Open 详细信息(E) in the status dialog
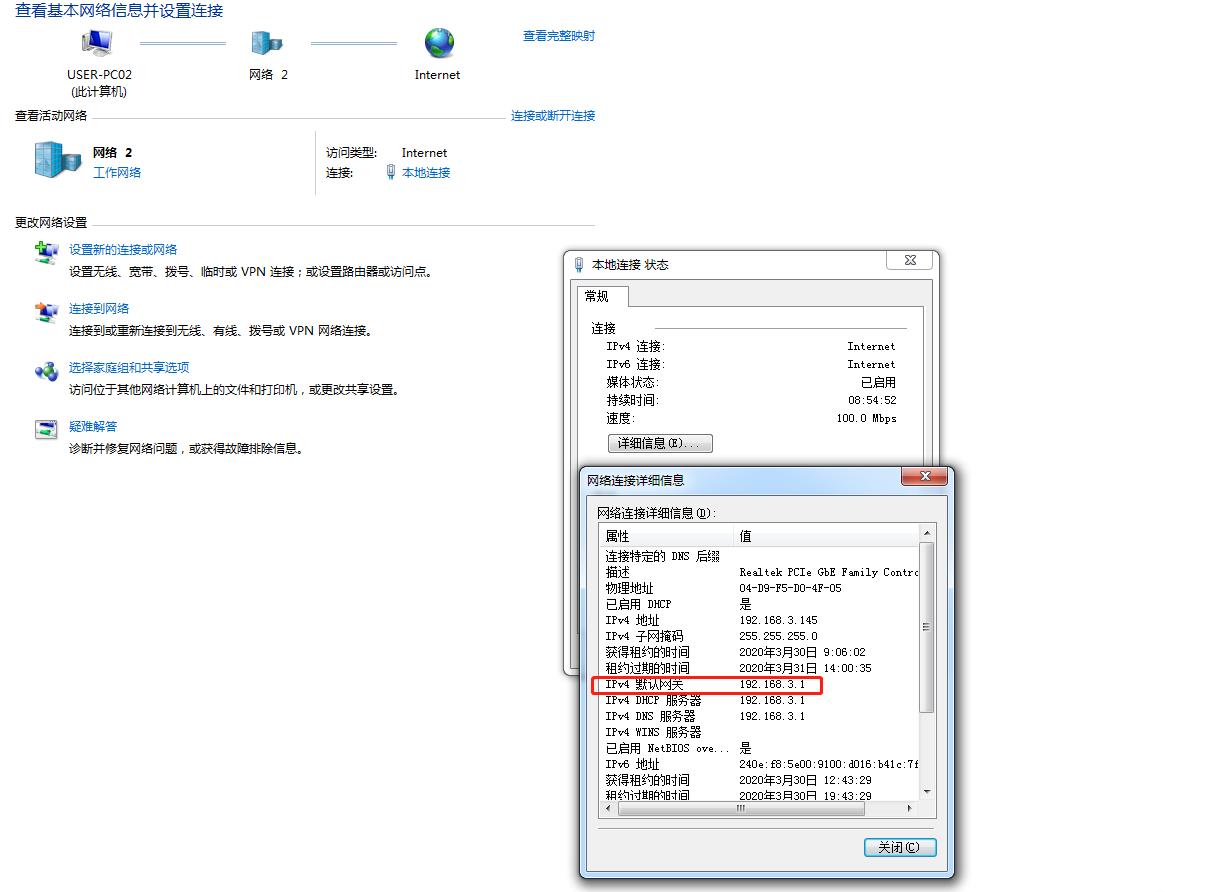 click(660, 443)
